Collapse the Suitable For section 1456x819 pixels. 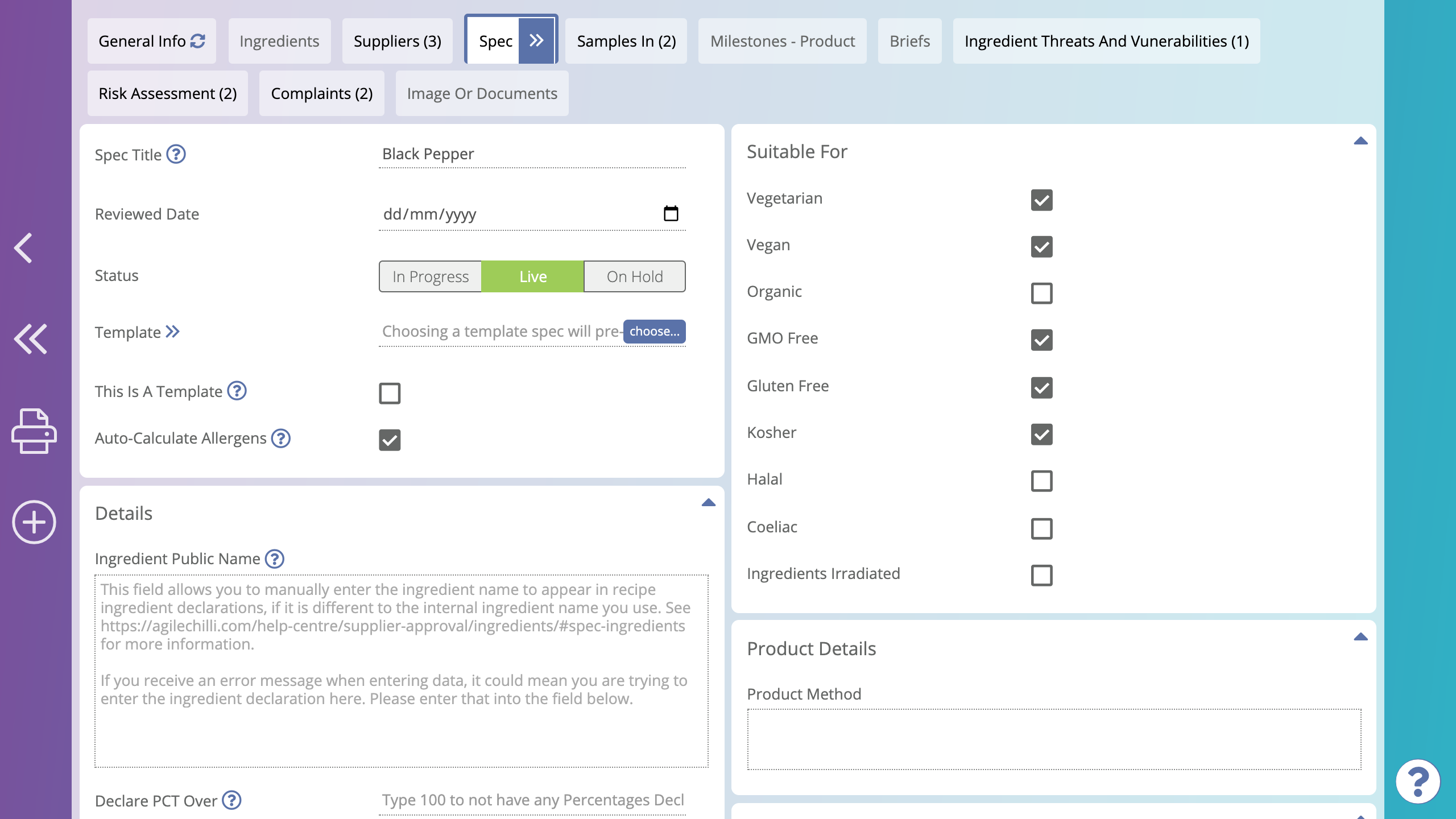tap(1361, 141)
